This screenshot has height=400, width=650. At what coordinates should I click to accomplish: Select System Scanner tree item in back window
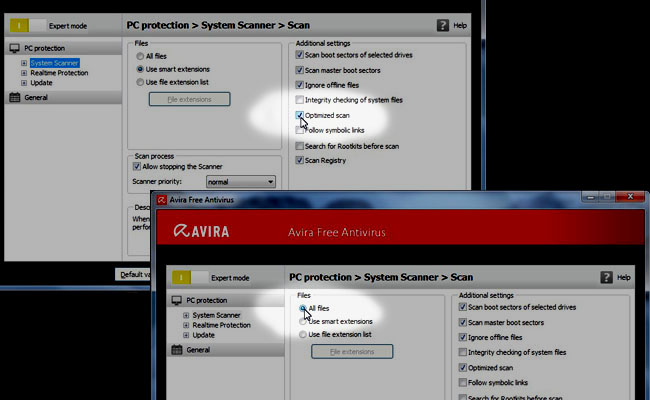coord(54,63)
